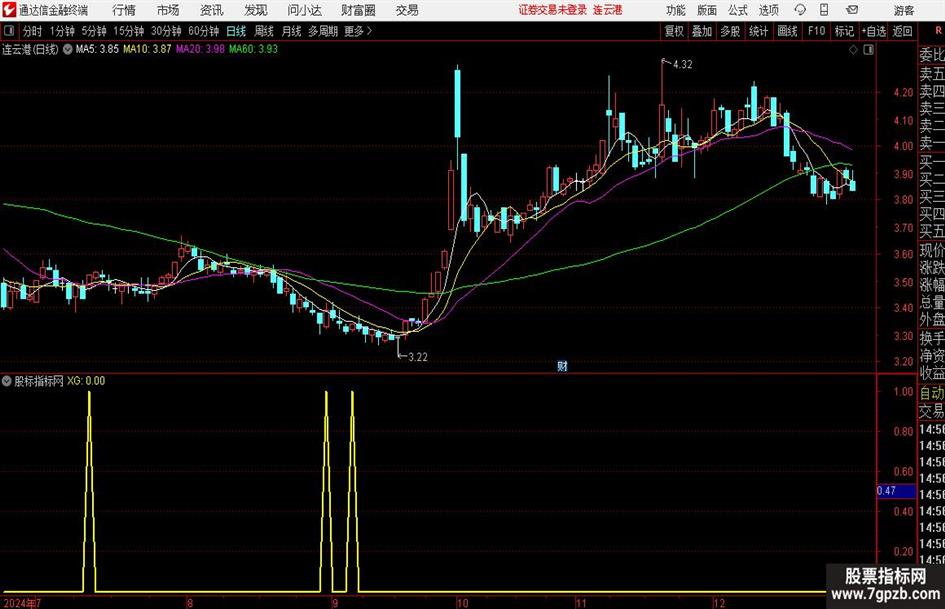Switch to the 60分钟 period tab
Screen dimensions: 945x609
(x=203, y=31)
